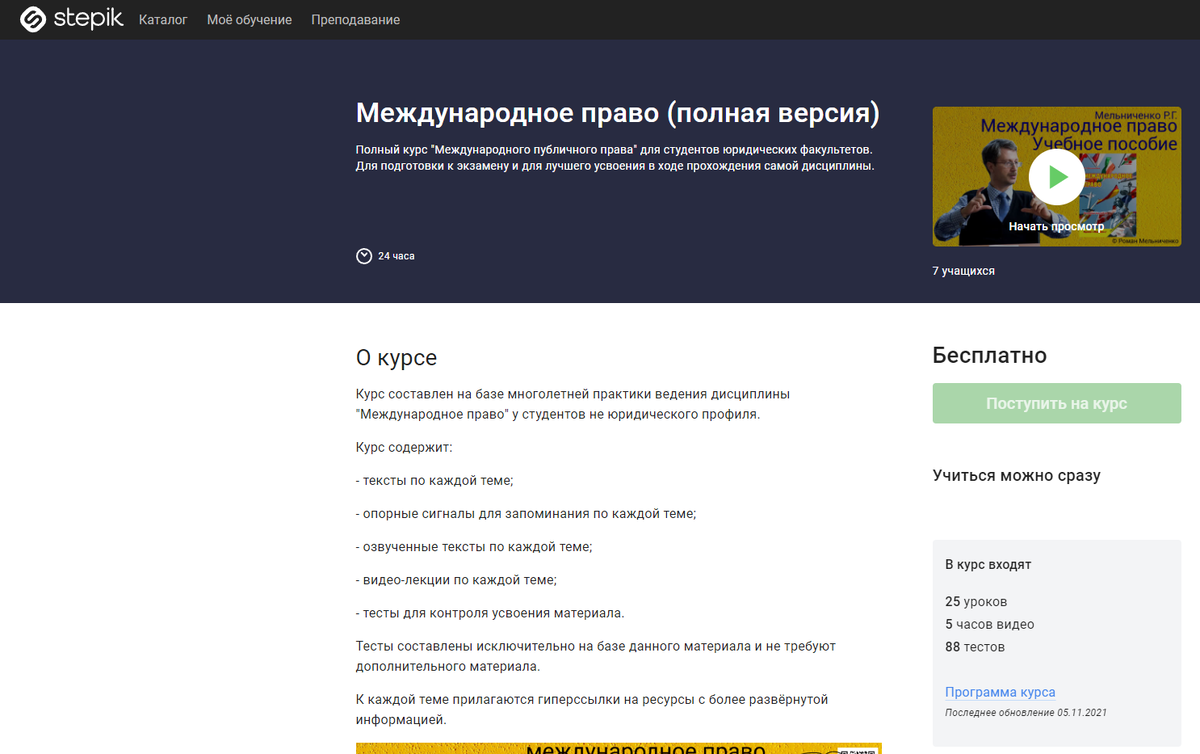Go to Моё обучение section
1200x754 pixels.
click(x=249, y=20)
